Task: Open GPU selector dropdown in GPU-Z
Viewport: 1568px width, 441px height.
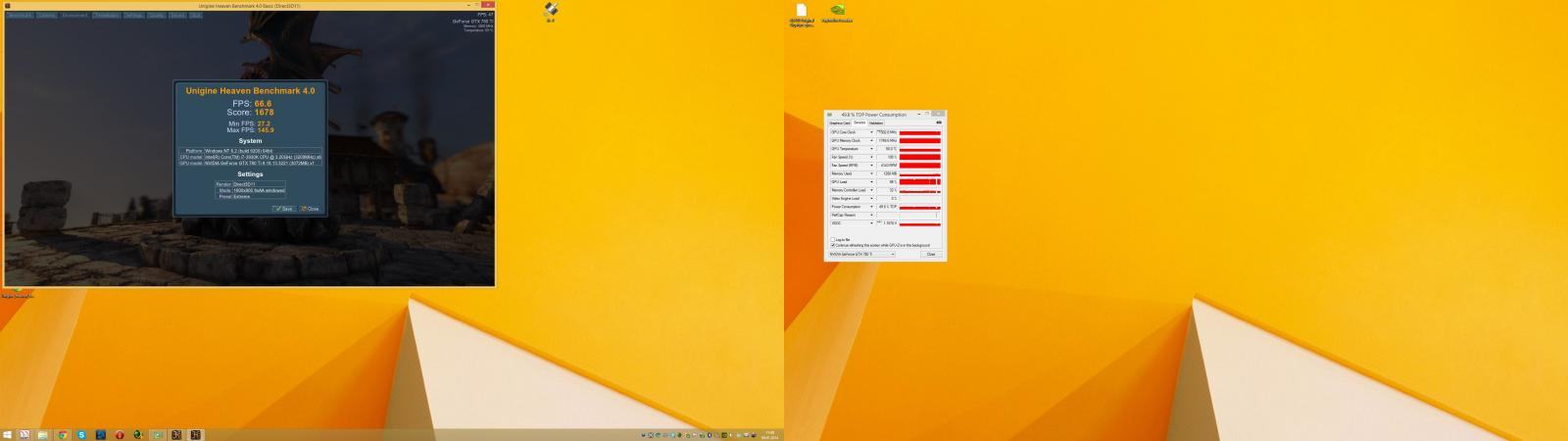Action: tap(861, 254)
